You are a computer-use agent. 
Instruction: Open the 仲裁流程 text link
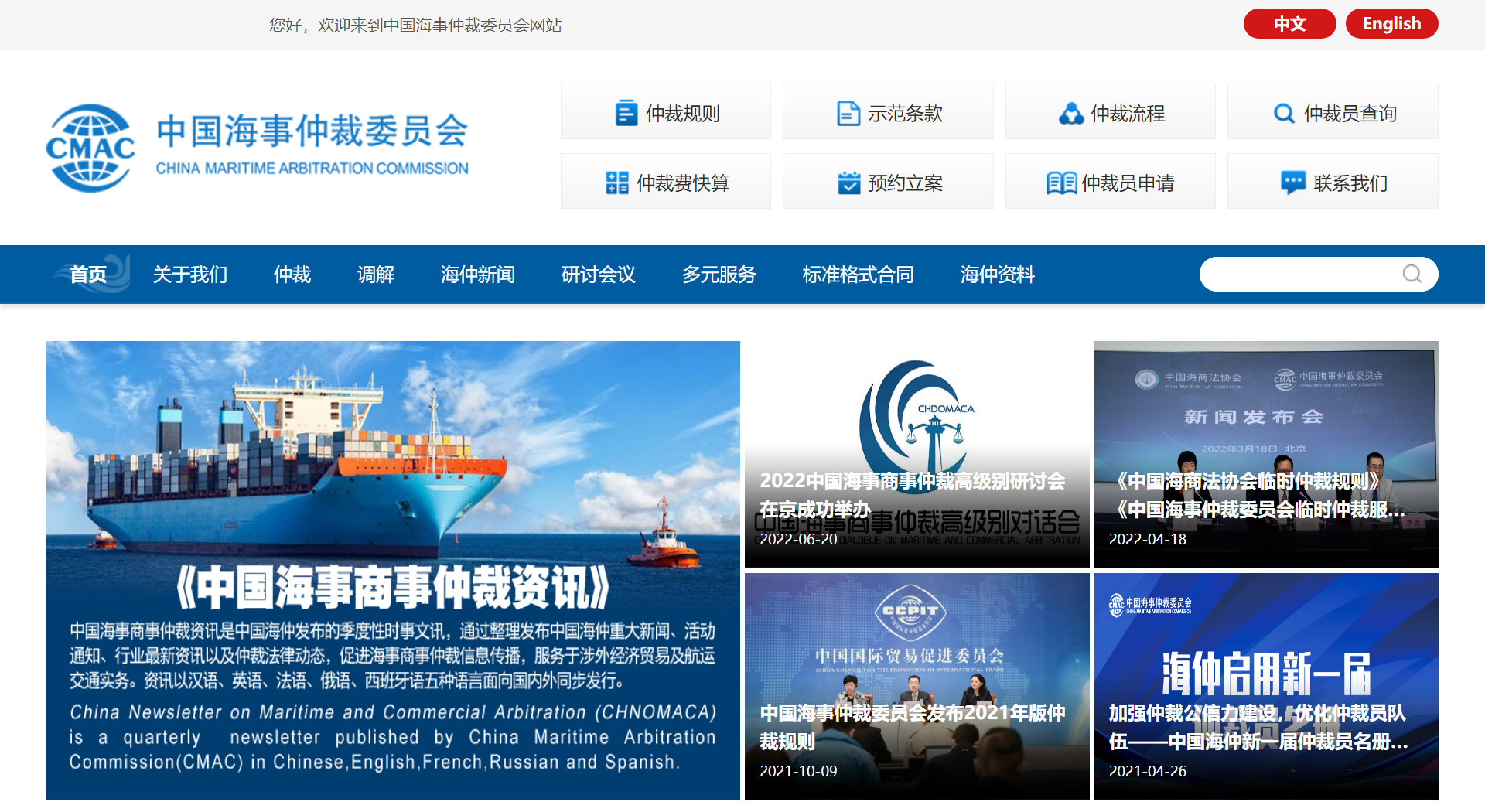pyautogui.click(x=1128, y=114)
